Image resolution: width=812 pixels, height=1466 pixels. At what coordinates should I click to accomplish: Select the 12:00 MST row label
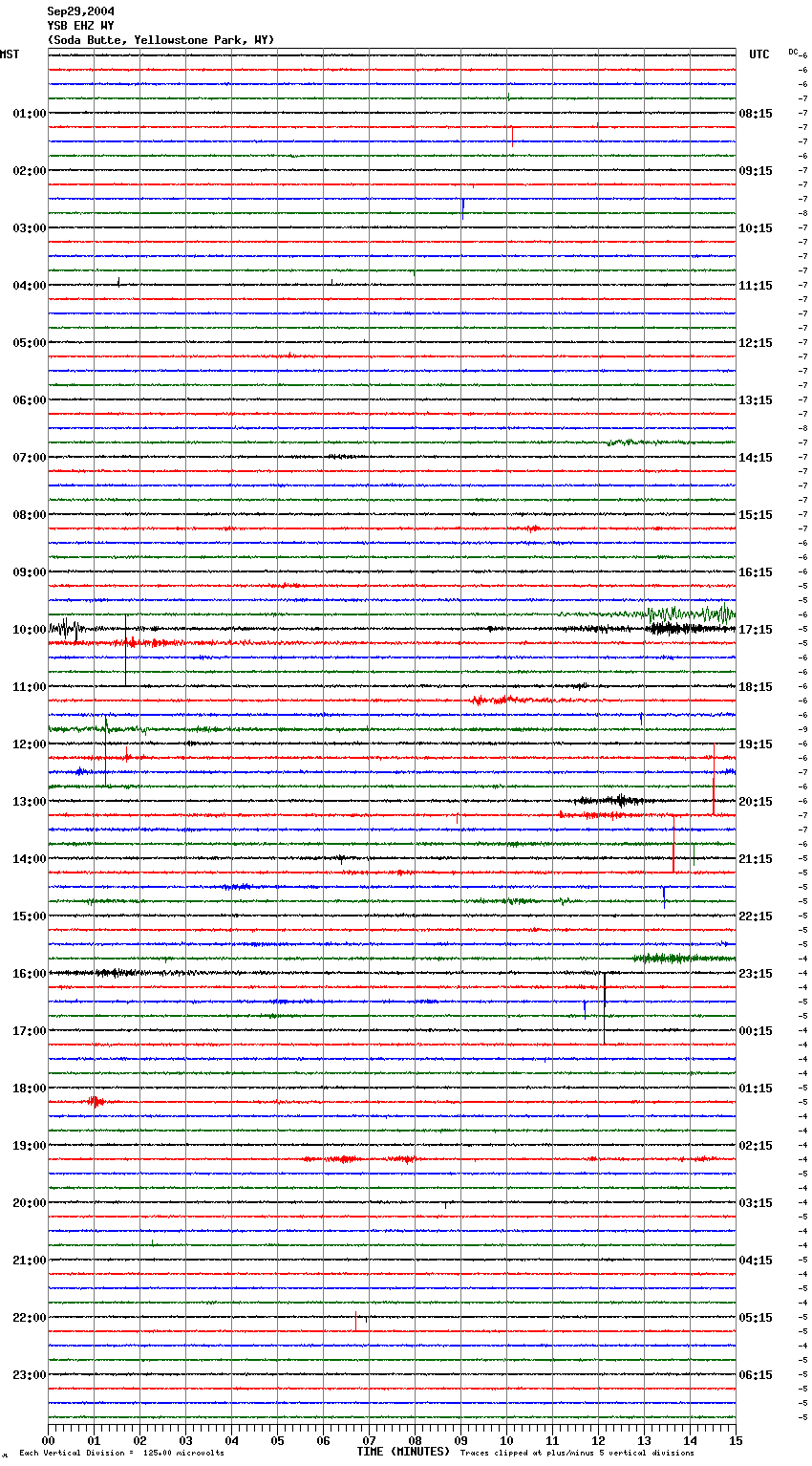point(30,744)
